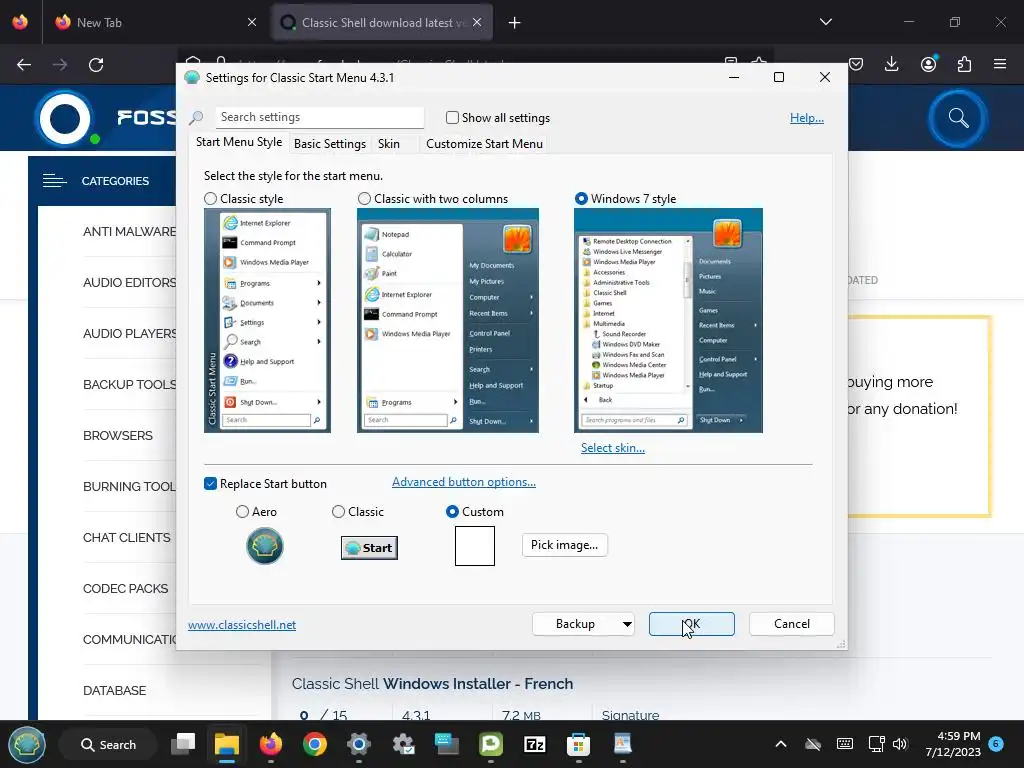Select the Classic Shell download browser tab
The height and width of the screenshot is (768, 1024).
pos(381,22)
